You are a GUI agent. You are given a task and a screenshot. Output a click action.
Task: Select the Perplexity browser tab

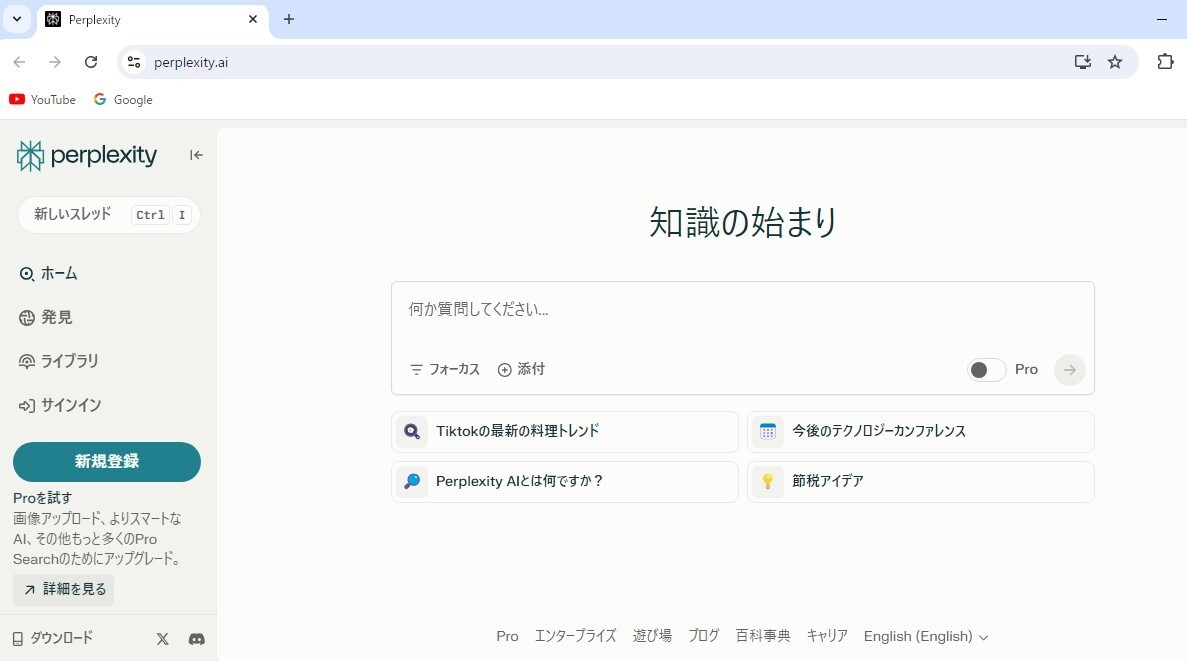pos(151,20)
